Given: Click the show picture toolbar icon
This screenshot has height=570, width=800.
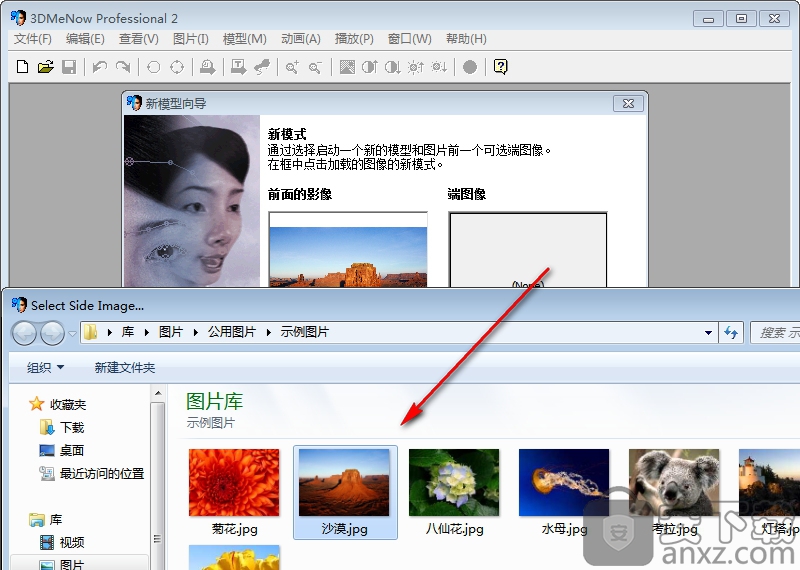Looking at the screenshot, I should (x=347, y=67).
